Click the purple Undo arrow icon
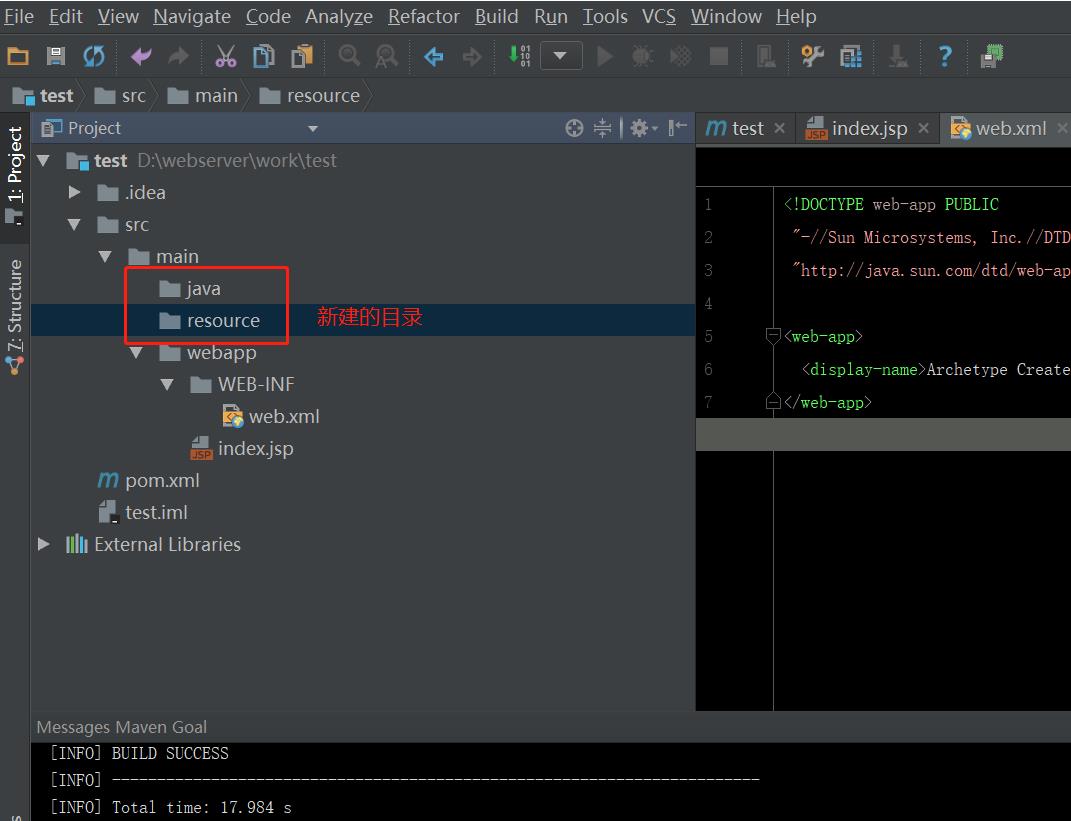1071x821 pixels. click(141, 56)
